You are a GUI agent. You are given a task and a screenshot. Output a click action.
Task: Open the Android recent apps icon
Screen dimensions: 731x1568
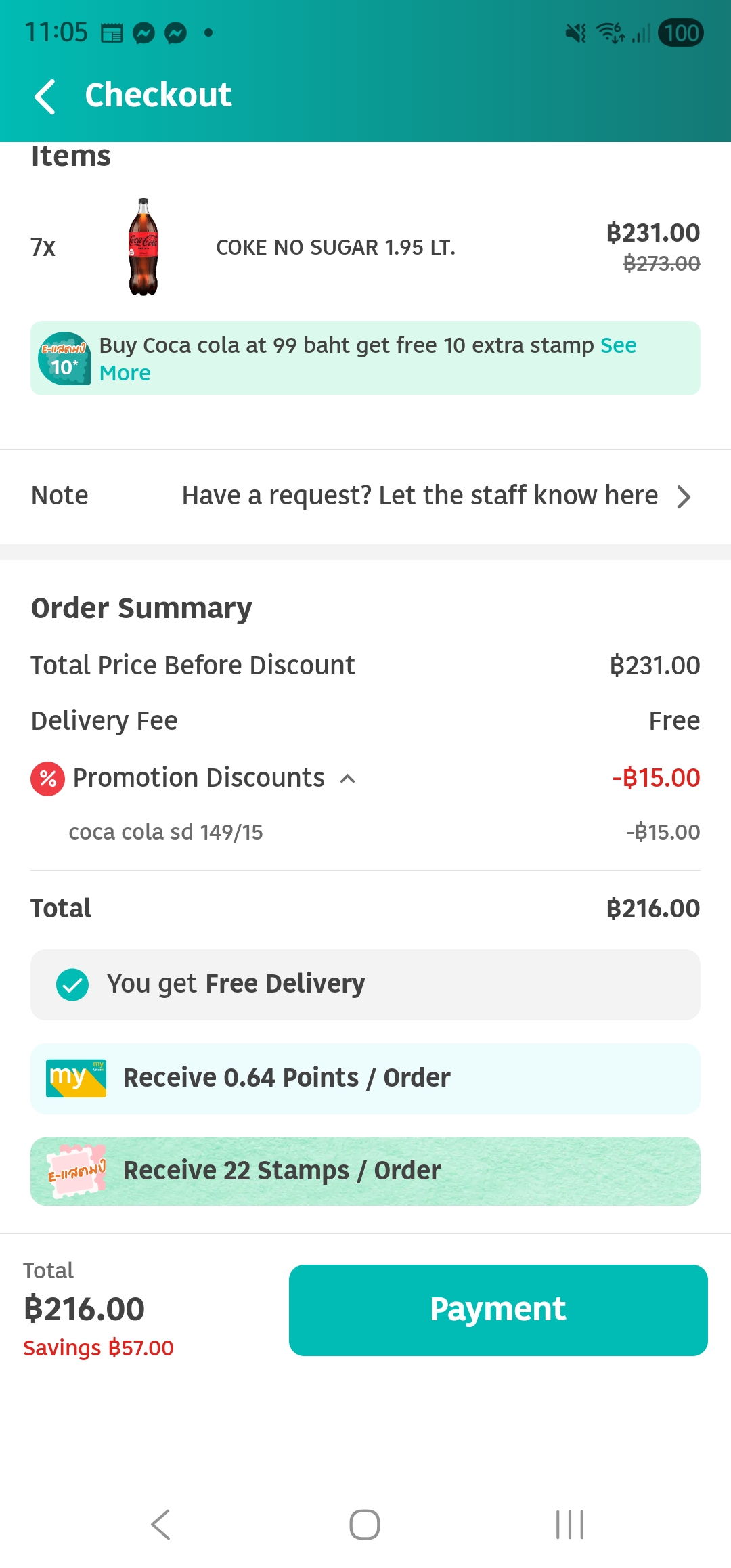(570, 1525)
